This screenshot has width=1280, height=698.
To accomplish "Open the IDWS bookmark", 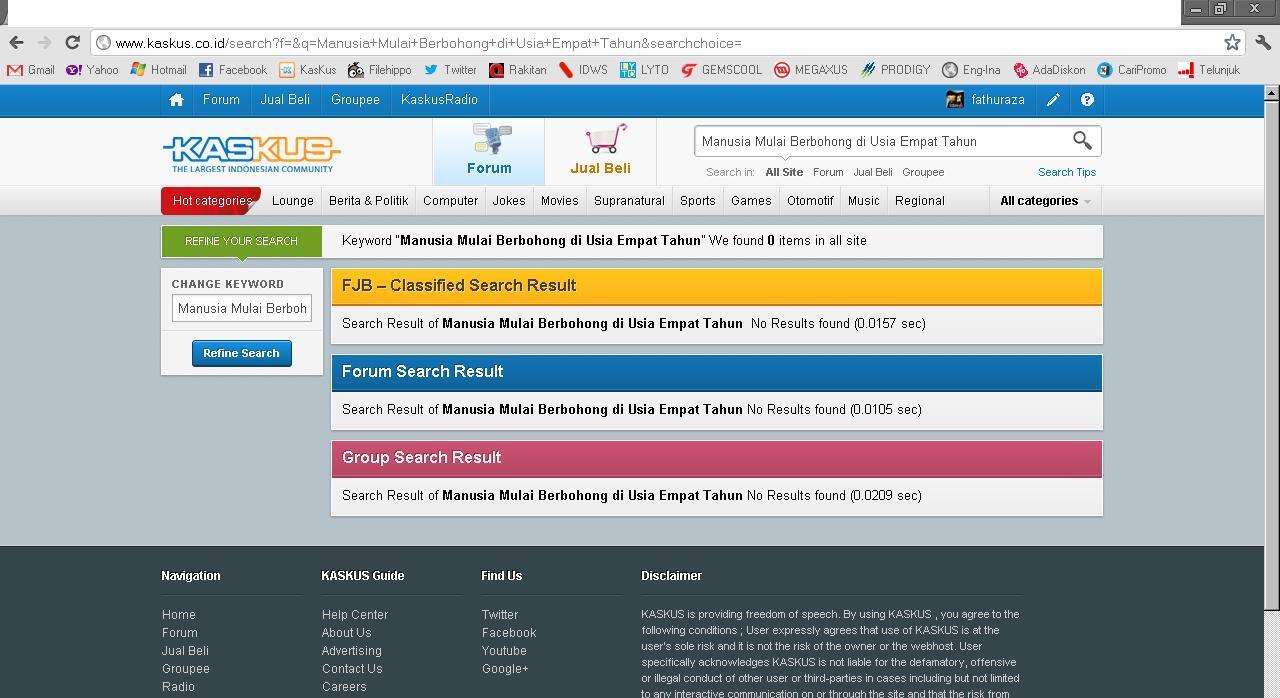I will (583, 70).
